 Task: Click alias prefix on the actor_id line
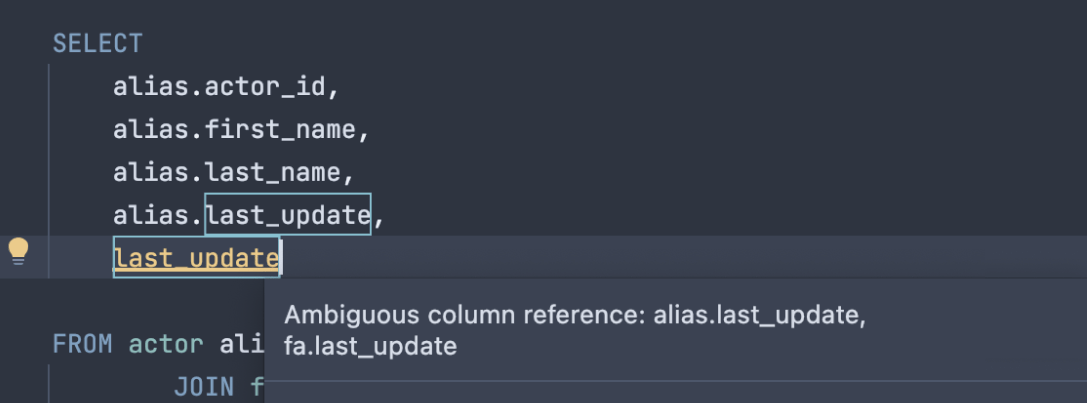point(151,87)
